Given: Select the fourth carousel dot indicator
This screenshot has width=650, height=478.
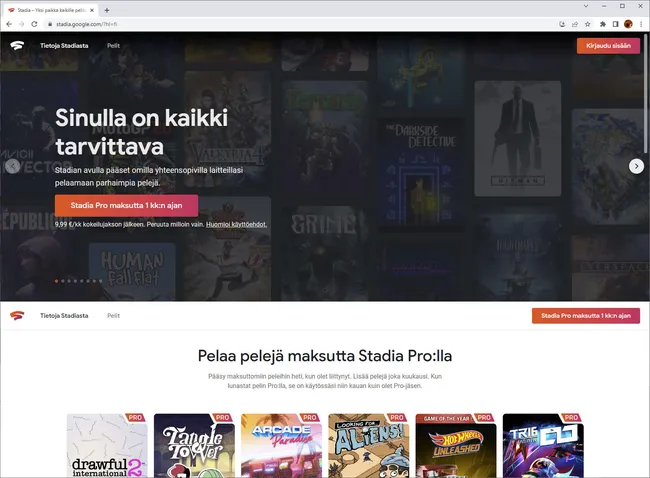Looking at the screenshot, I should (75, 281).
